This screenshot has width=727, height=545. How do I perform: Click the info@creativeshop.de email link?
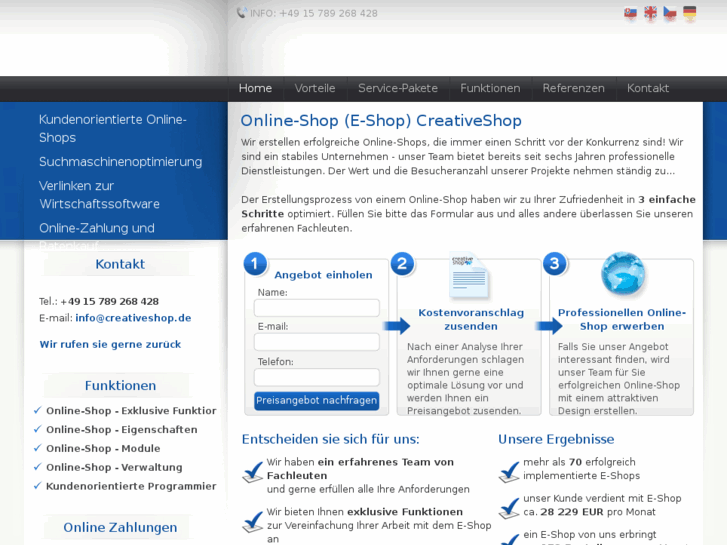[x=133, y=318]
